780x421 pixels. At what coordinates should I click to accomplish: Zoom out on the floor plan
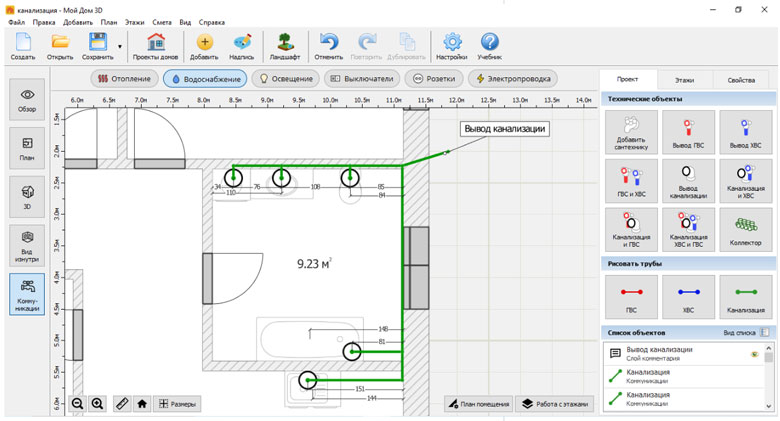tap(78, 404)
